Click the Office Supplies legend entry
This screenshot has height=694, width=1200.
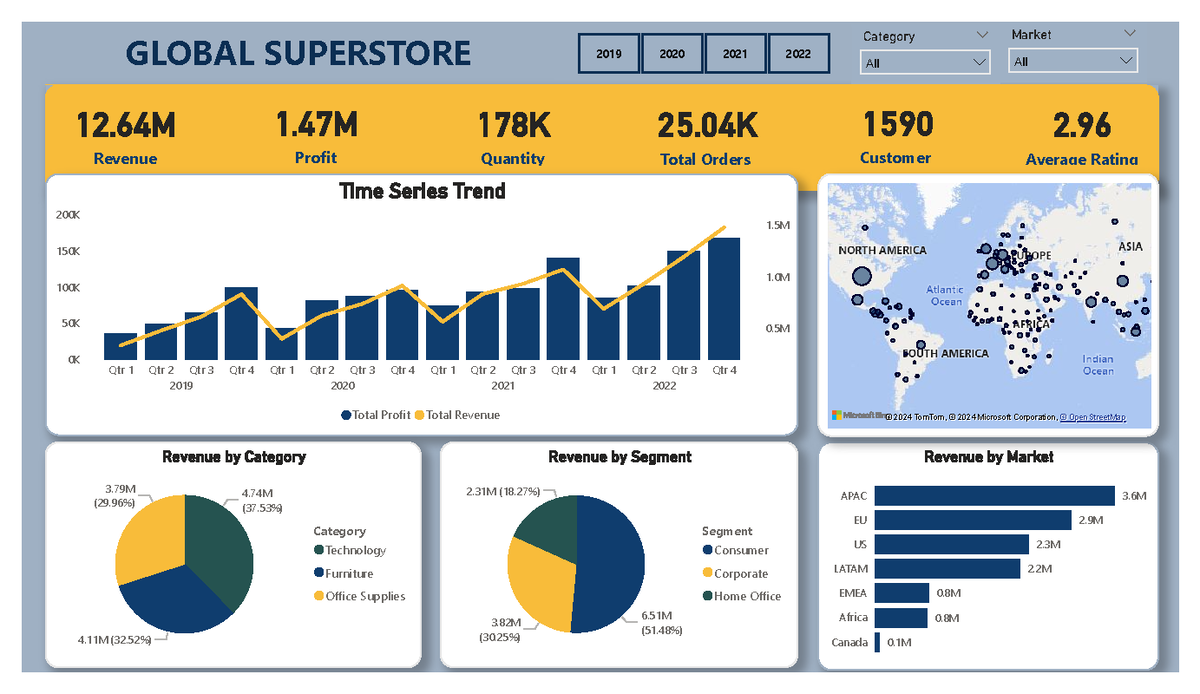click(359, 596)
